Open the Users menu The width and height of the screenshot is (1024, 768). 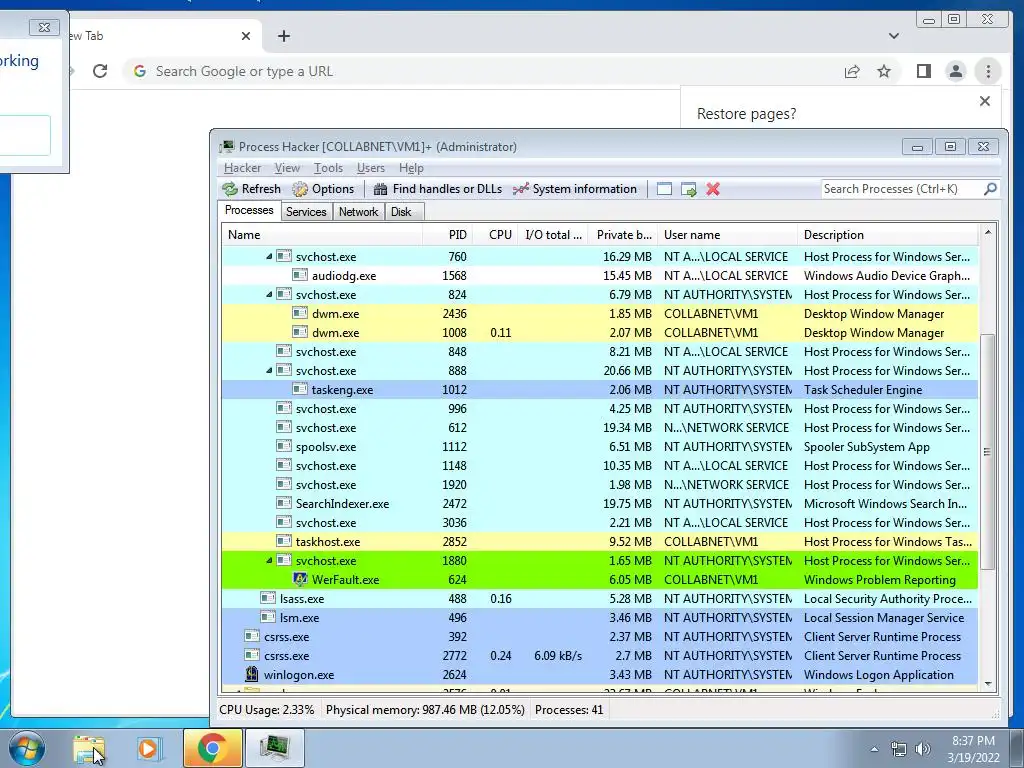(370, 168)
